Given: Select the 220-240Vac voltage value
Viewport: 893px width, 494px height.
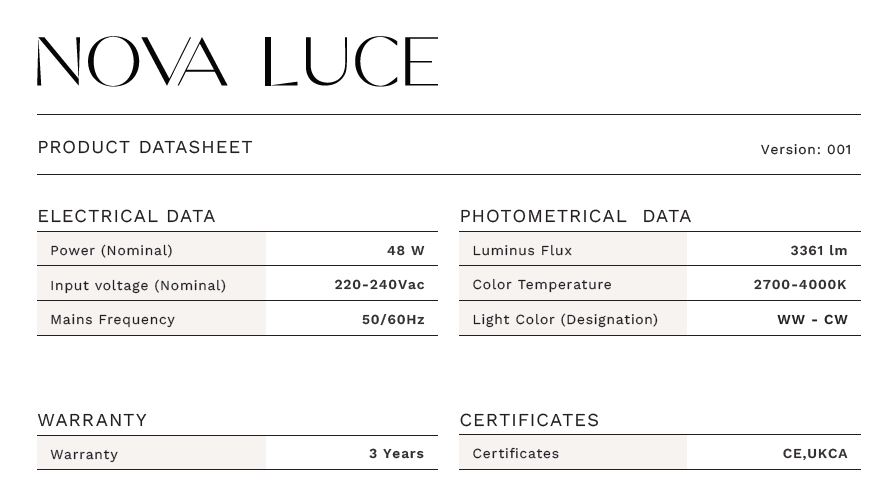Looking at the screenshot, I should point(379,284).
